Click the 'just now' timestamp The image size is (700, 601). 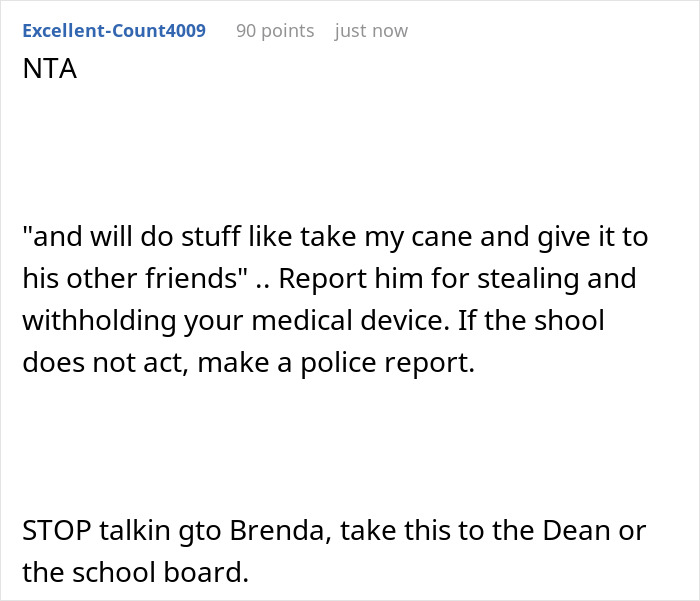(x=371, y=31)
